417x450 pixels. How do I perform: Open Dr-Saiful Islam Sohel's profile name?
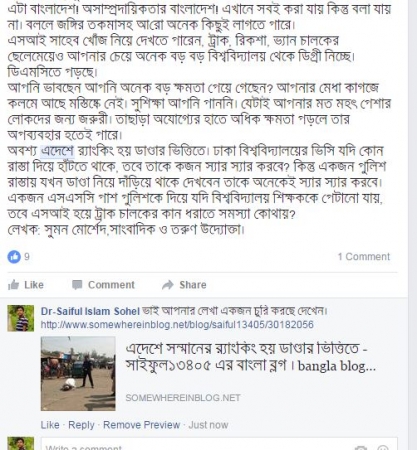[x=90, y=311]
